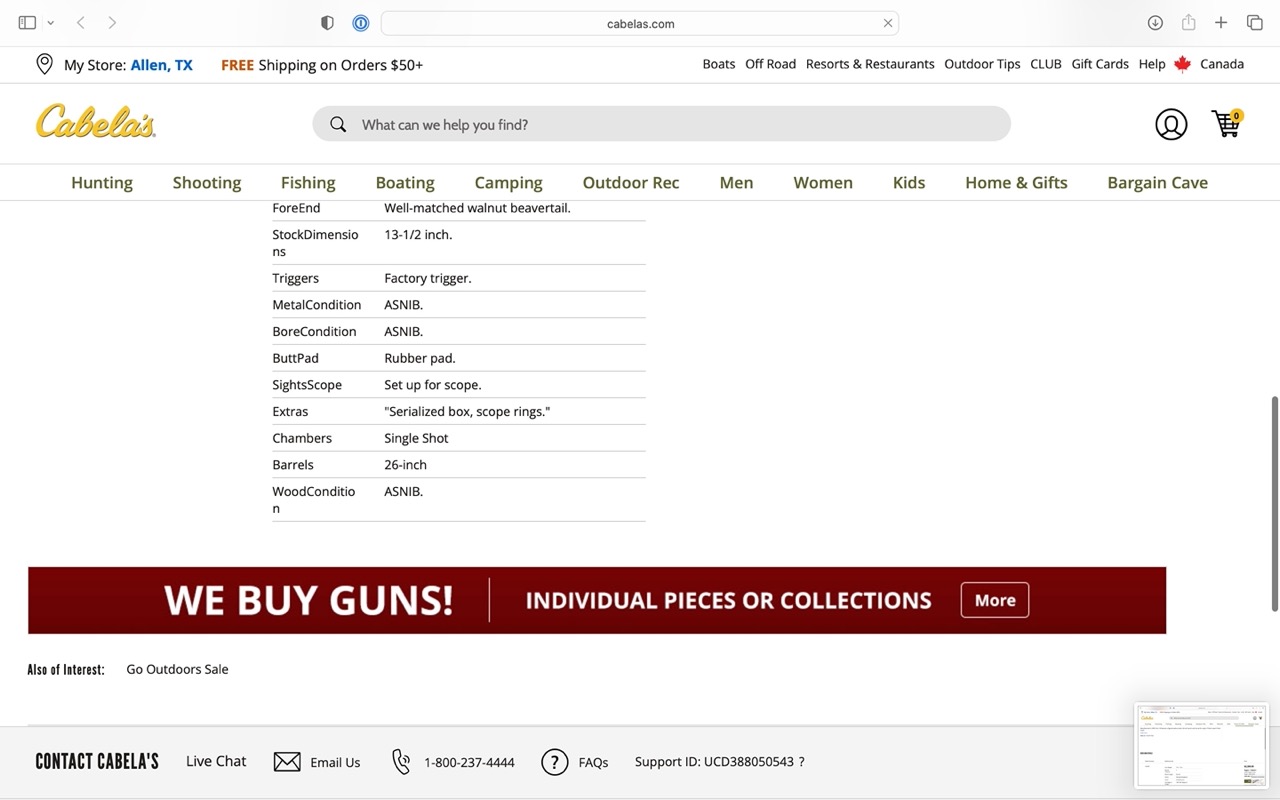Open the Hunting menu
This screenshot has height=800, width=1280.
click(102, 182)
